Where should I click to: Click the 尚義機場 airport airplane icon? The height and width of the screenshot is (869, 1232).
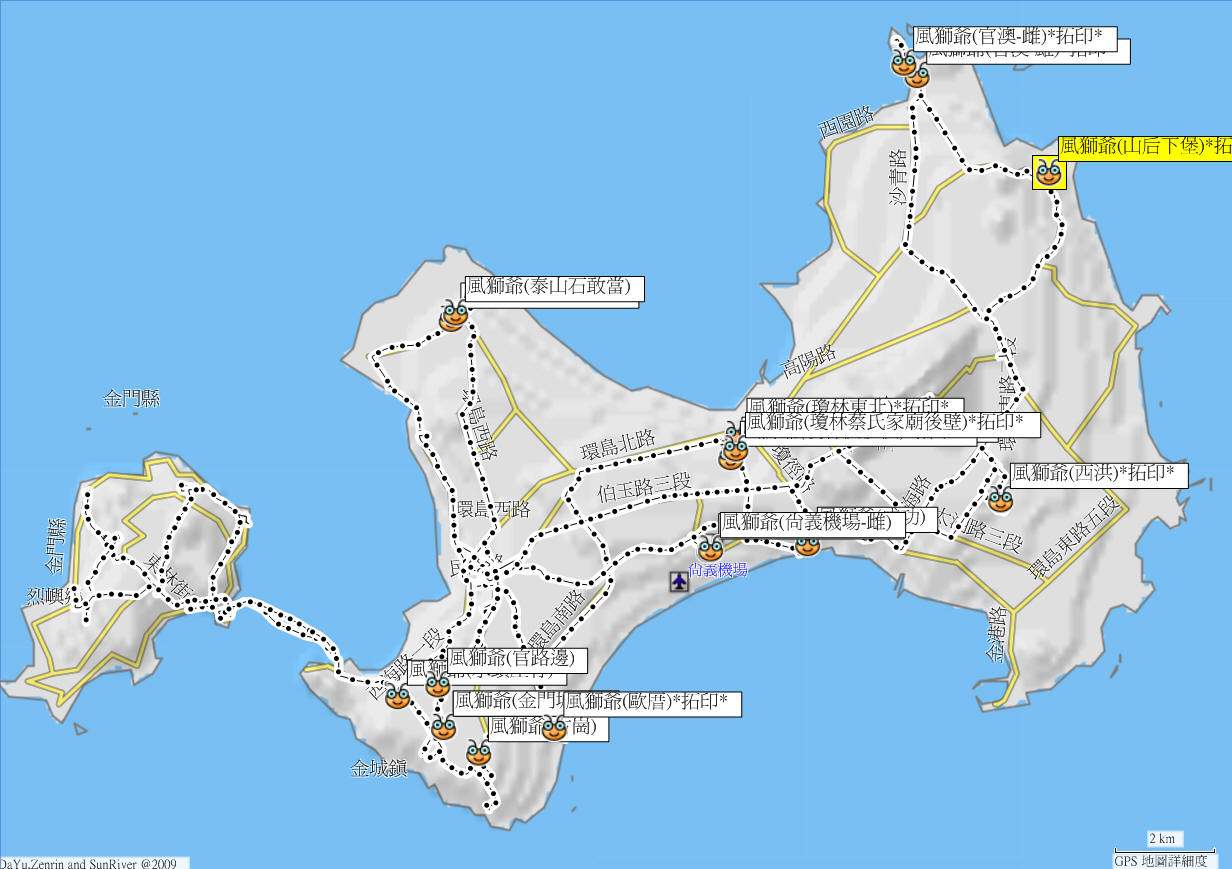(680, 580)
